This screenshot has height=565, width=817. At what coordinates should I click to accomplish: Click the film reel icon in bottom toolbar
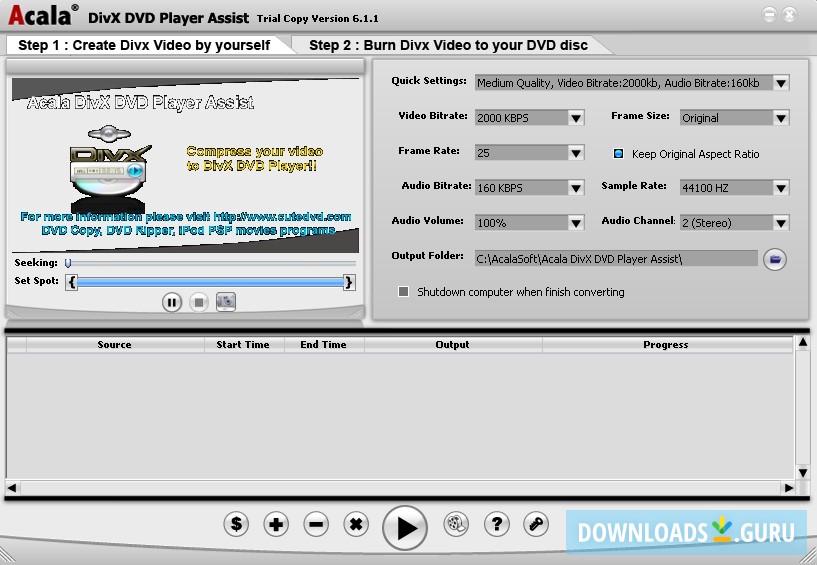[456, 524]
